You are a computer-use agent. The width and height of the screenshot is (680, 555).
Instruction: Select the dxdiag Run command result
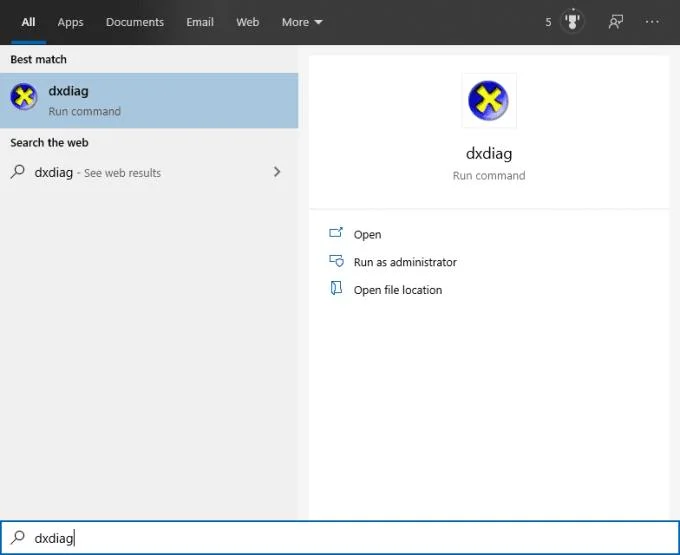[149, 101]
